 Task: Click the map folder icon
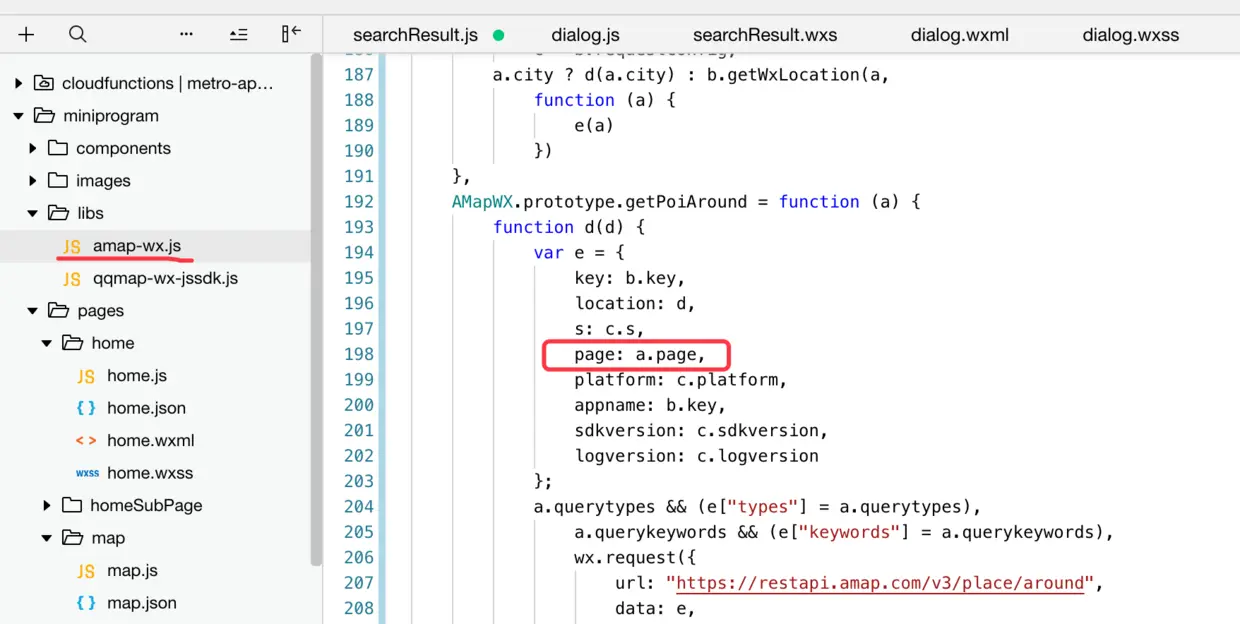point(73,538)
